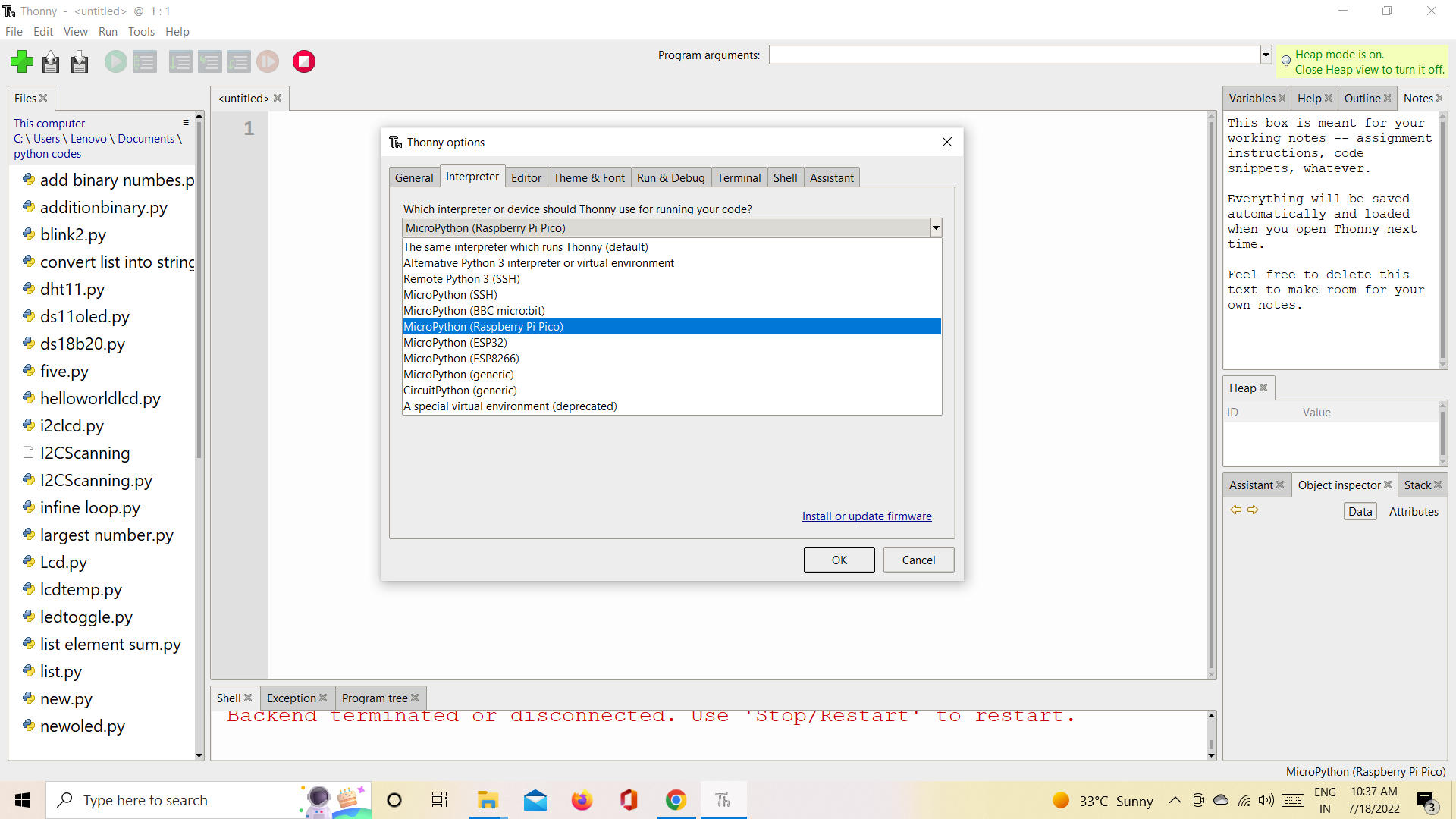
Task: Open Firefox from the taskbar
Action: [582, 800]
